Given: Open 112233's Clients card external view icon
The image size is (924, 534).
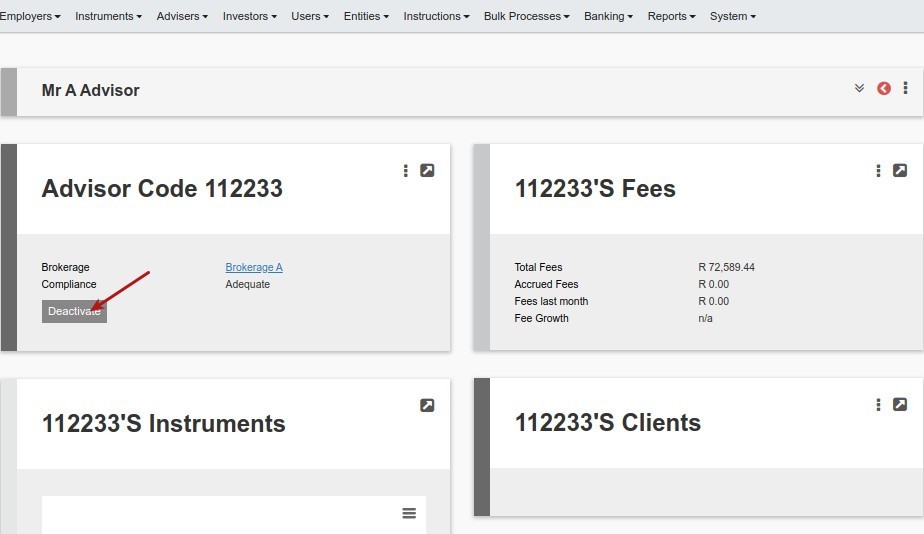Looking at the screenshot, I should (900, 404).
